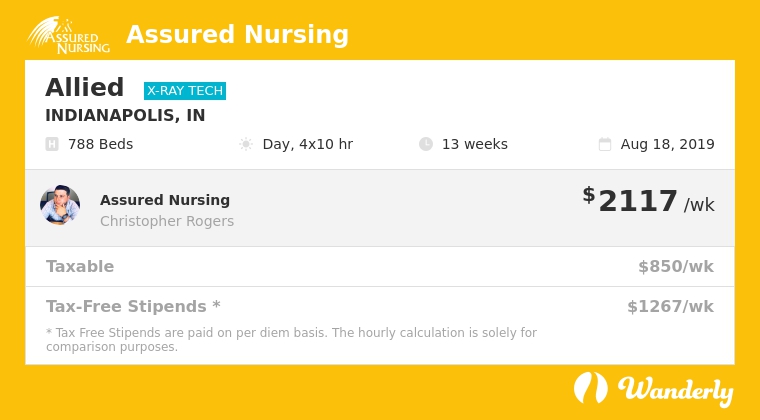The image size is (760, 420).
Task: Click the 13 weeks duration text
Action: [x=475, y=144]
